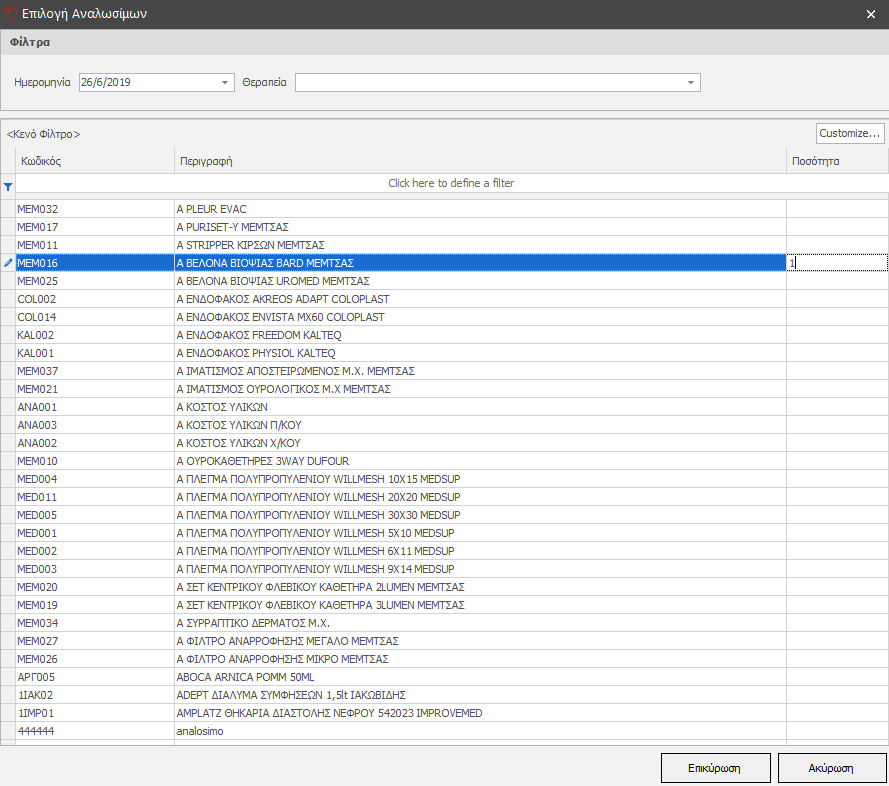Click the Ποσότητα cell of row MEM016
Image resolution: width=889 pixels, height=786 pixels.
coord(836,263)
